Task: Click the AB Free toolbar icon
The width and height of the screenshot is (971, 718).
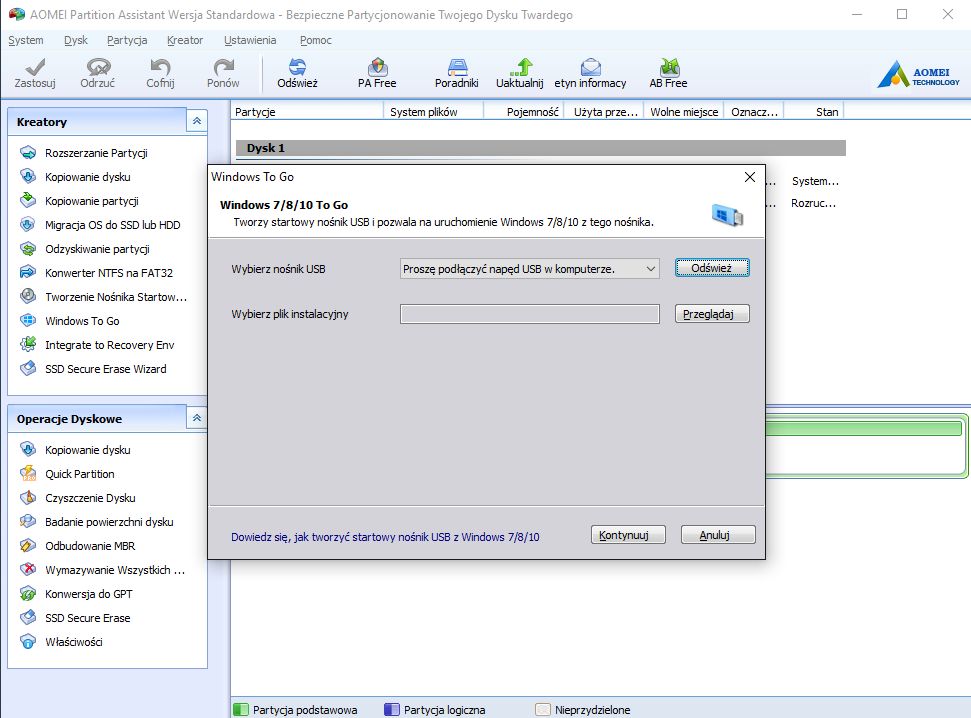Action: coord(669,66)
